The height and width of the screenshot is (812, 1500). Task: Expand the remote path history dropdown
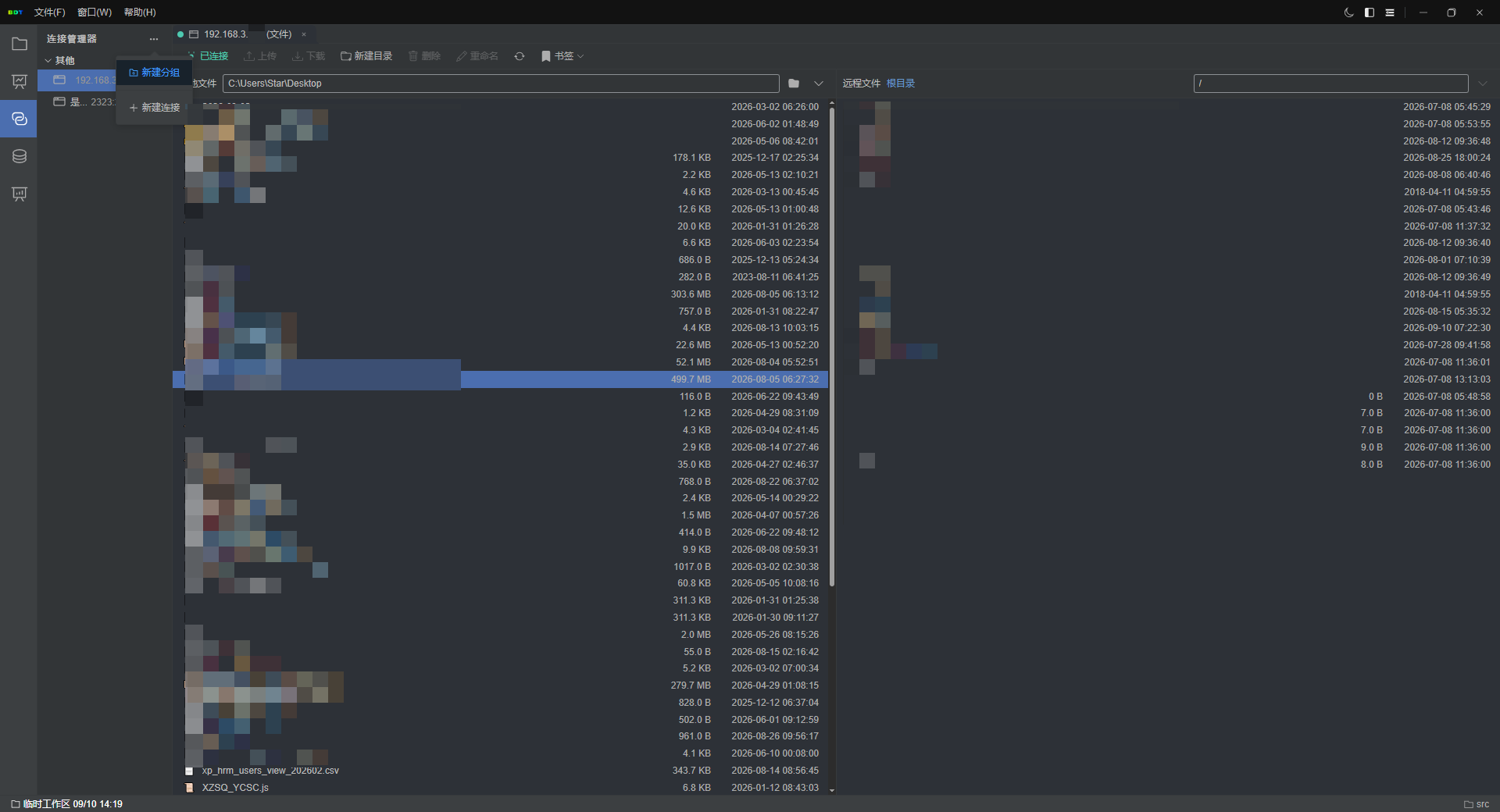[x=1483, y=84]
